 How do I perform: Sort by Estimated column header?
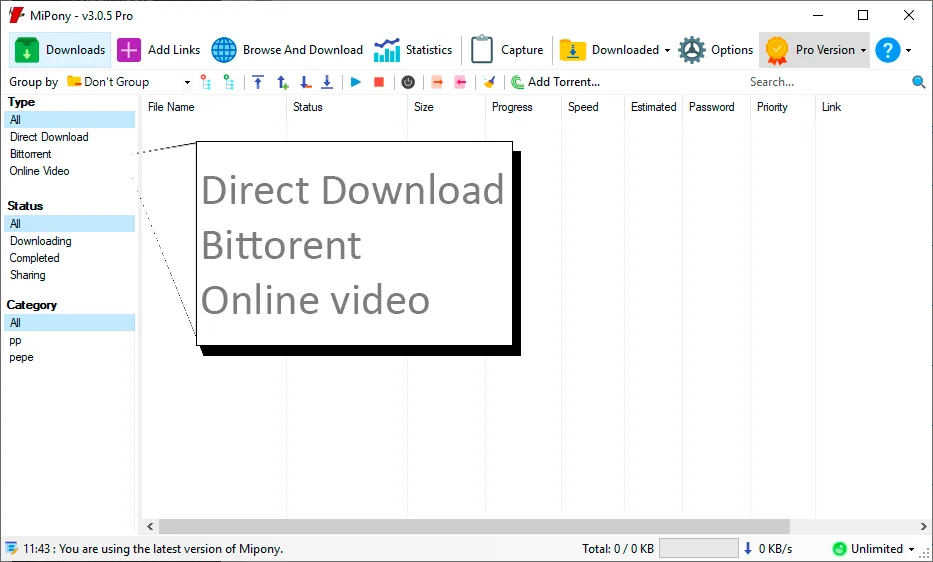[653, 107]
